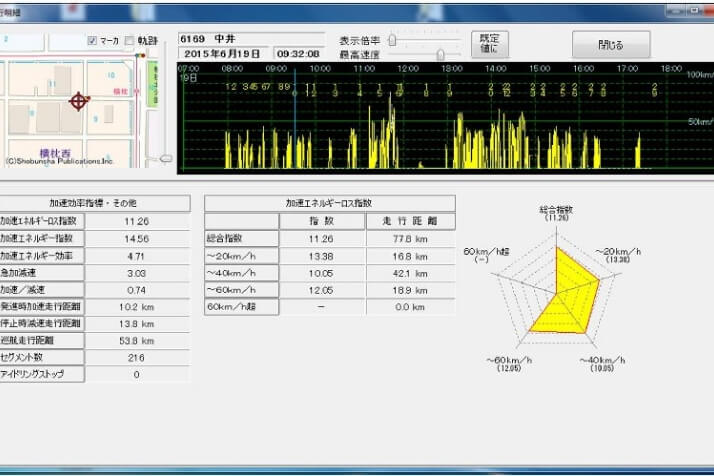Image resolution: width=714 pixels, height=476 pixels.
Task: Click the segment count value 216
Action: [x=137, y=358]
